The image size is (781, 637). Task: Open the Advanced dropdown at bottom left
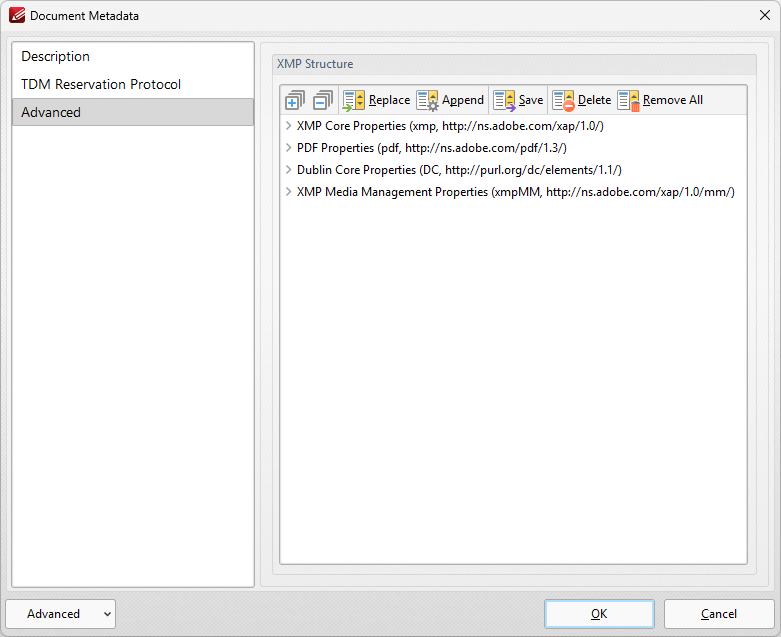click(60, 614)
